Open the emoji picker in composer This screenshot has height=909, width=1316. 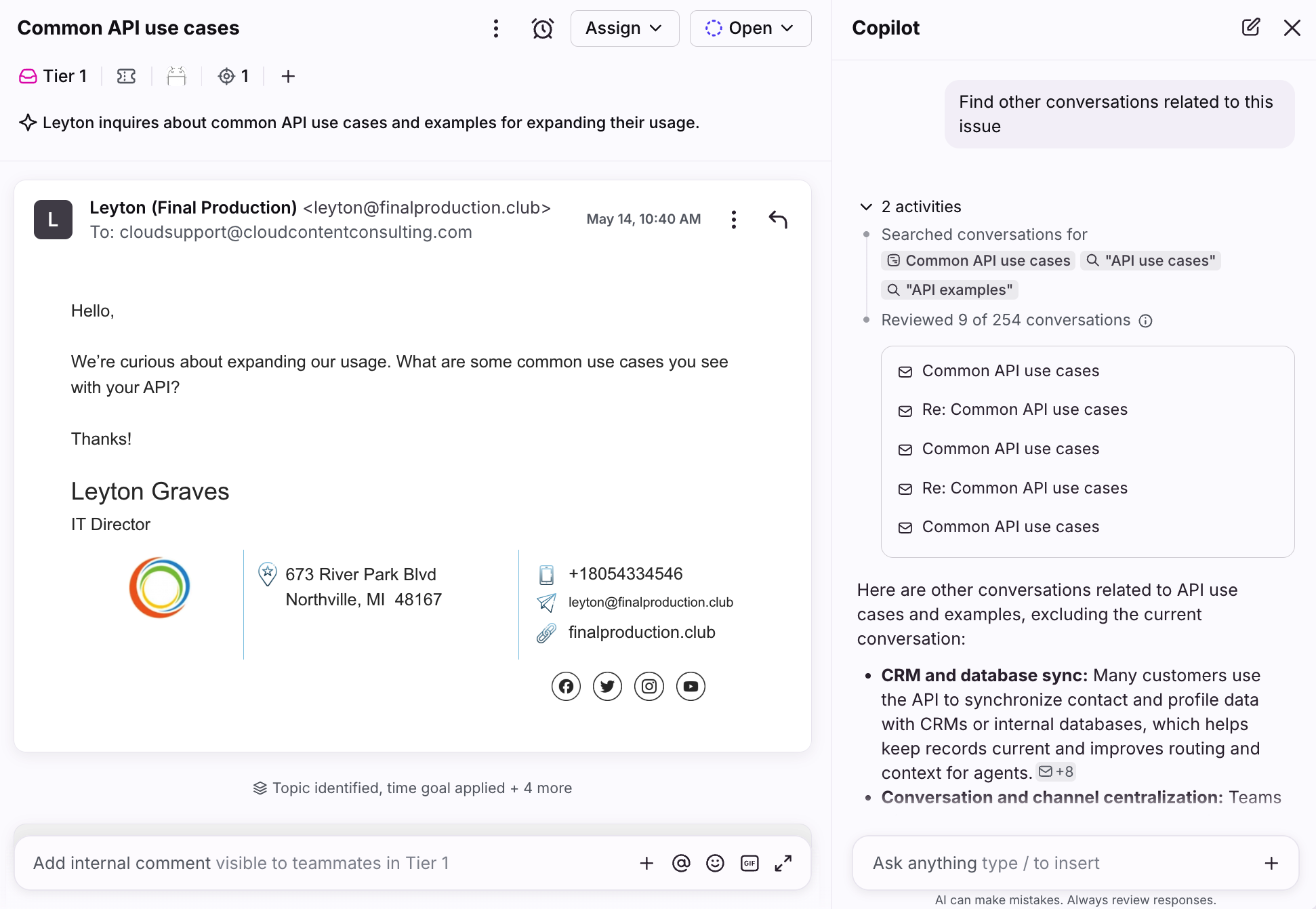tap(715, 863)
